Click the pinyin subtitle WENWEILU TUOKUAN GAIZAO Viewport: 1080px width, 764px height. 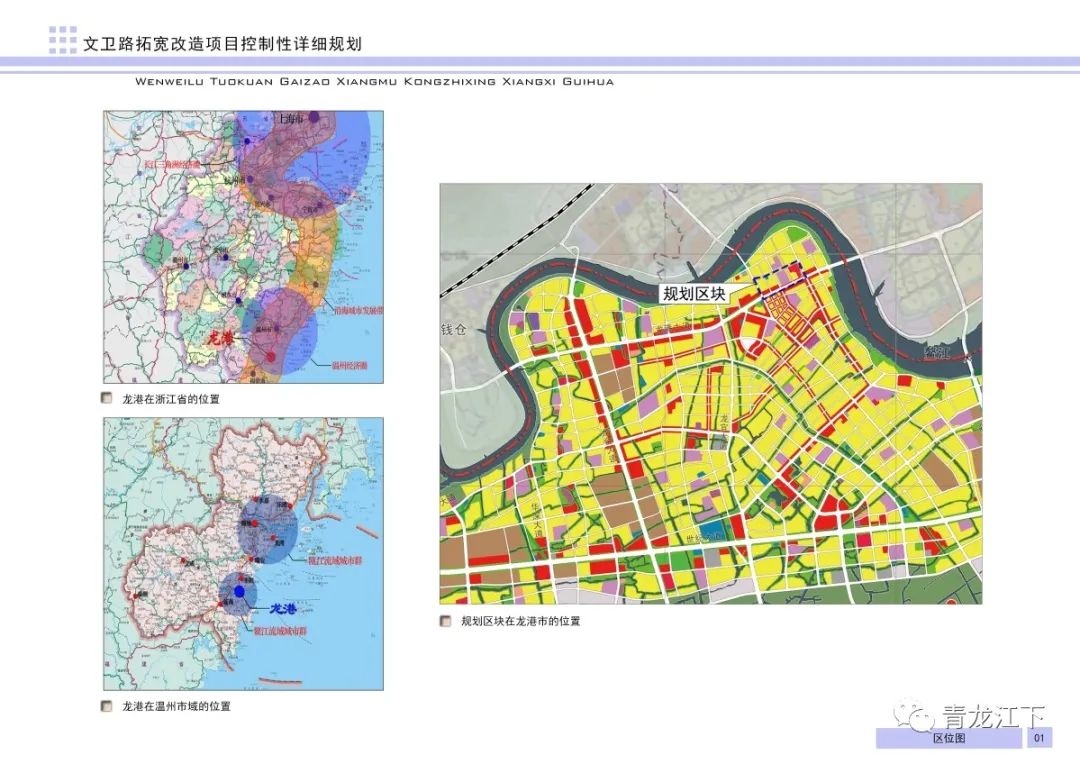point(233,81)
